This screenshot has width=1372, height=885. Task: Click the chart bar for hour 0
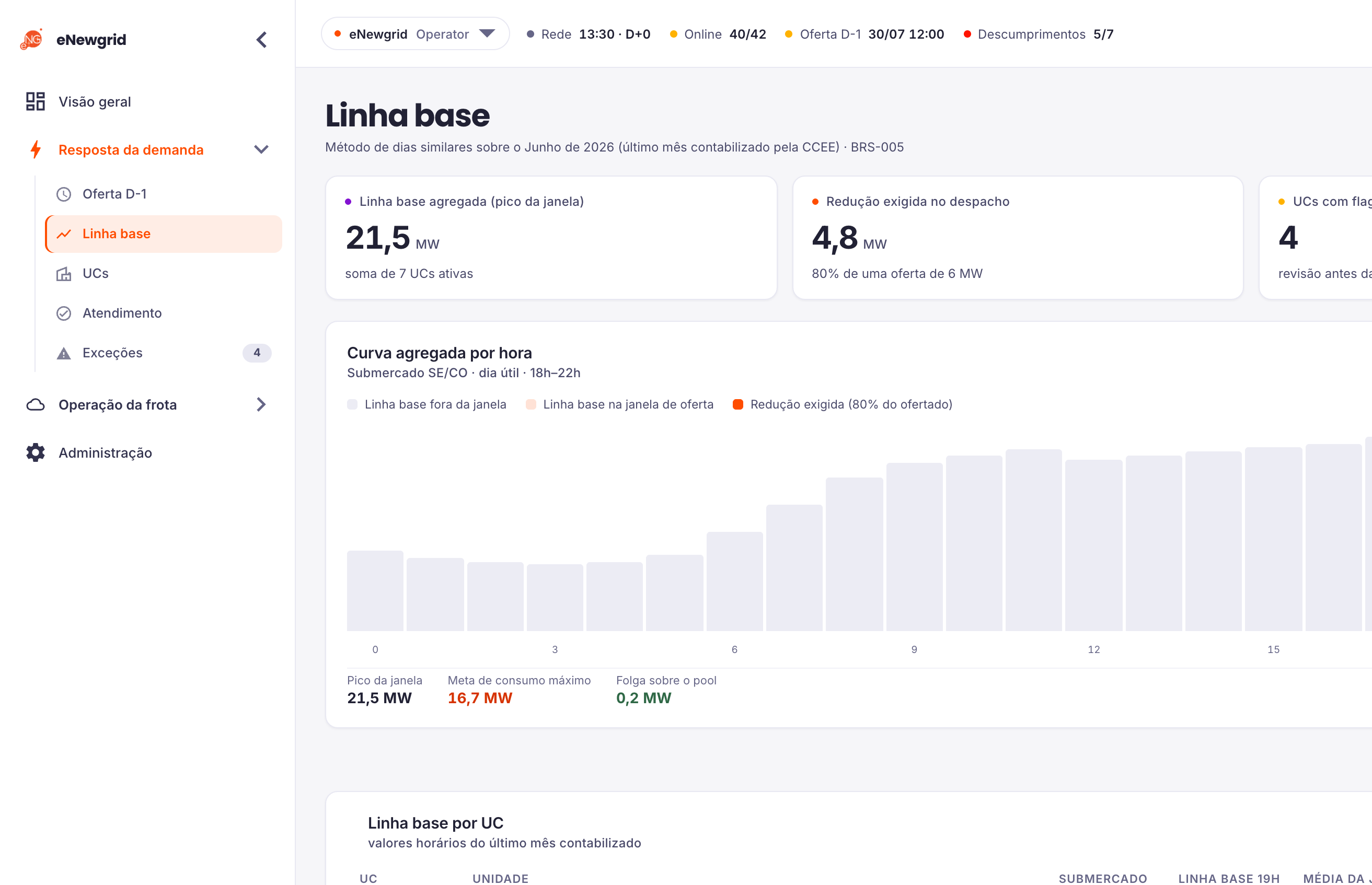coord(375,591)
